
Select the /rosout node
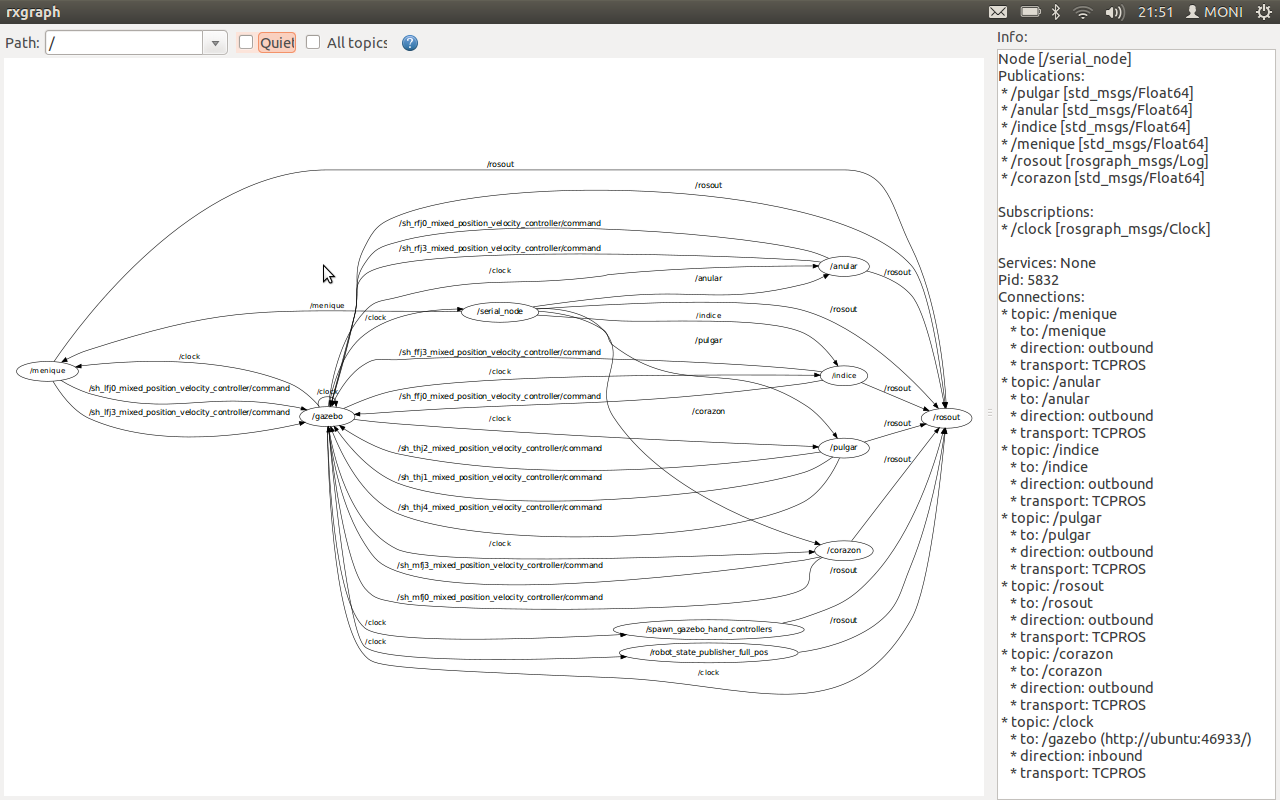(x=946, y=418)
